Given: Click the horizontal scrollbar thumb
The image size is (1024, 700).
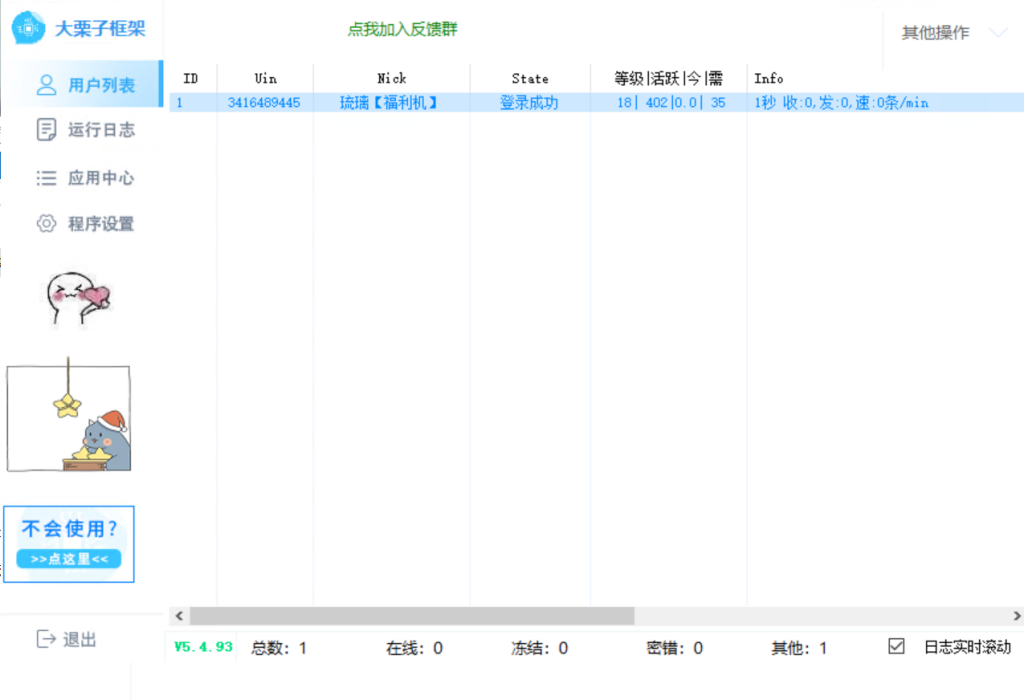Looking at the screenshot, I should click(x=411, y=616).
